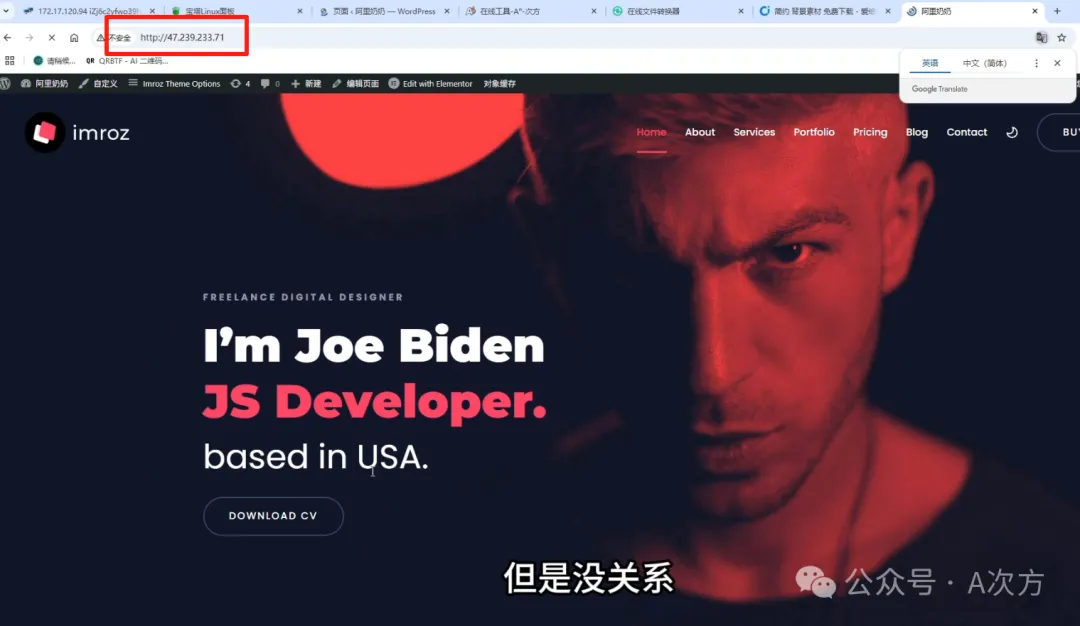Close the 172.17.120.94 tab
Screen dimensions: 1080x626
[152, 11]
